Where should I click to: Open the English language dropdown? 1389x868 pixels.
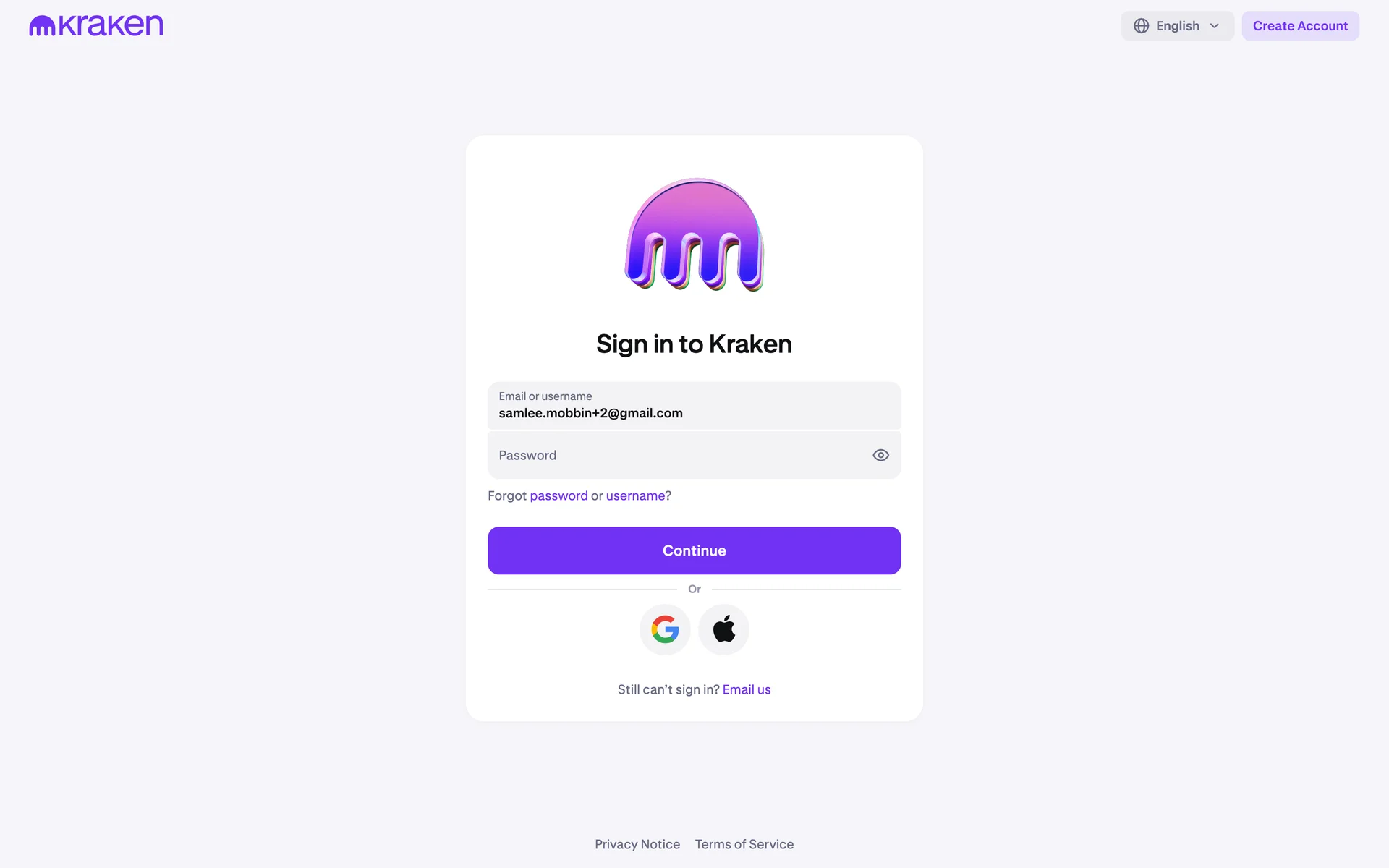[1177, 26]
